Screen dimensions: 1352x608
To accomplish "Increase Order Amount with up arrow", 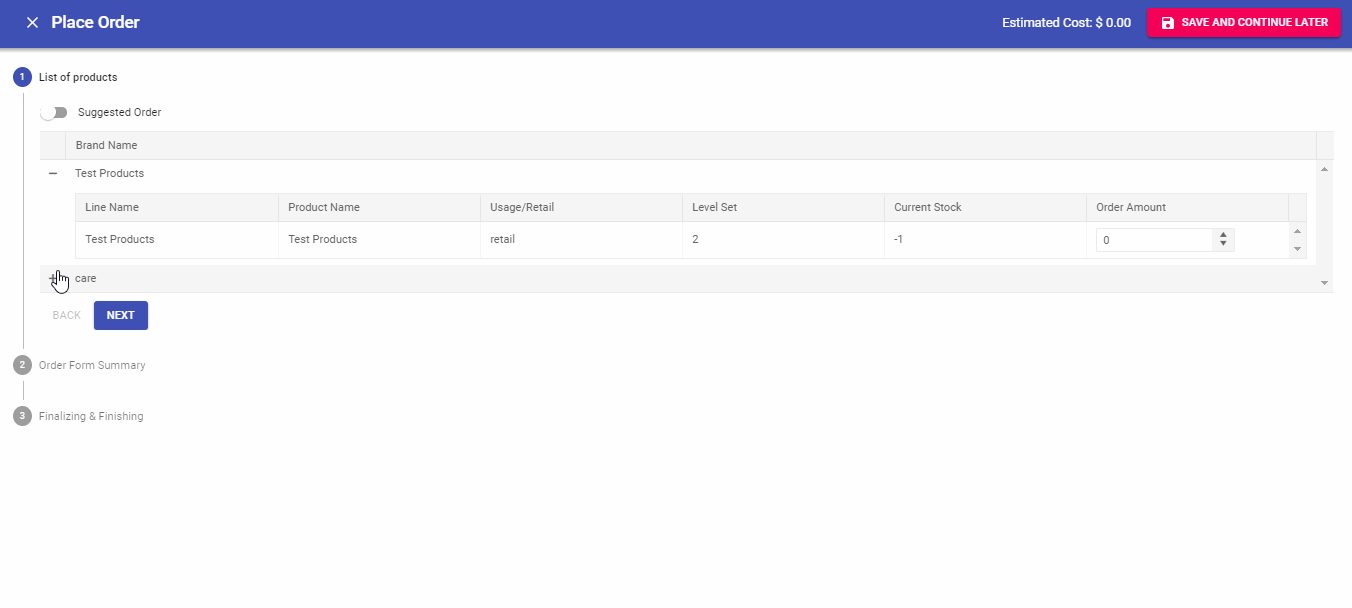I will coord(1223,235).
